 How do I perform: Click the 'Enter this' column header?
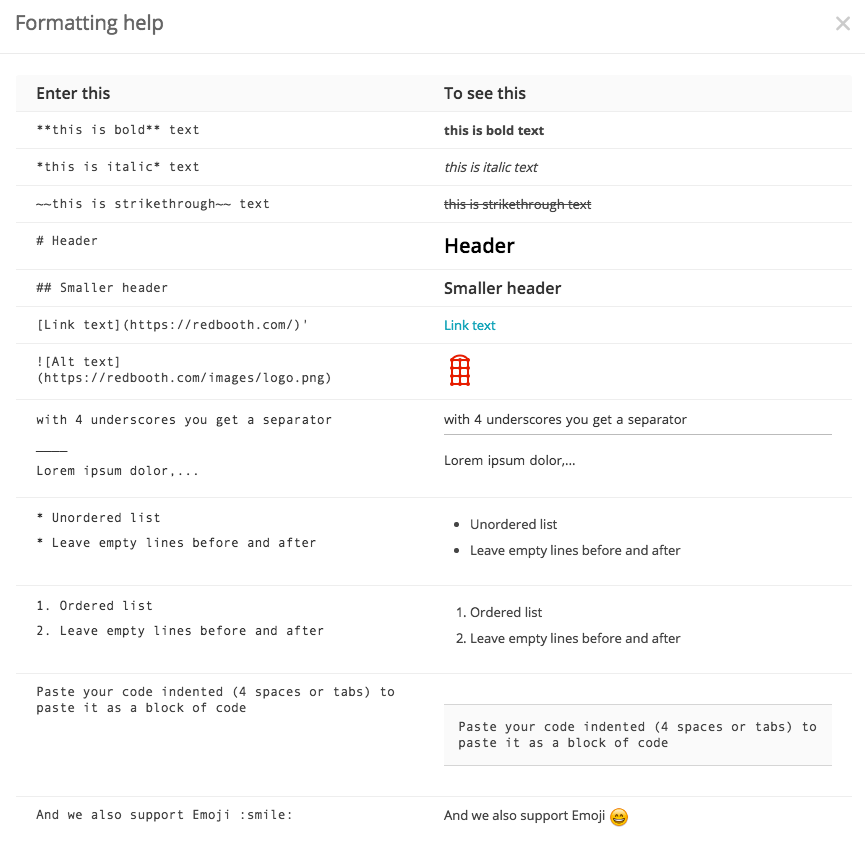pyautogui.click(x=73, y=93)
